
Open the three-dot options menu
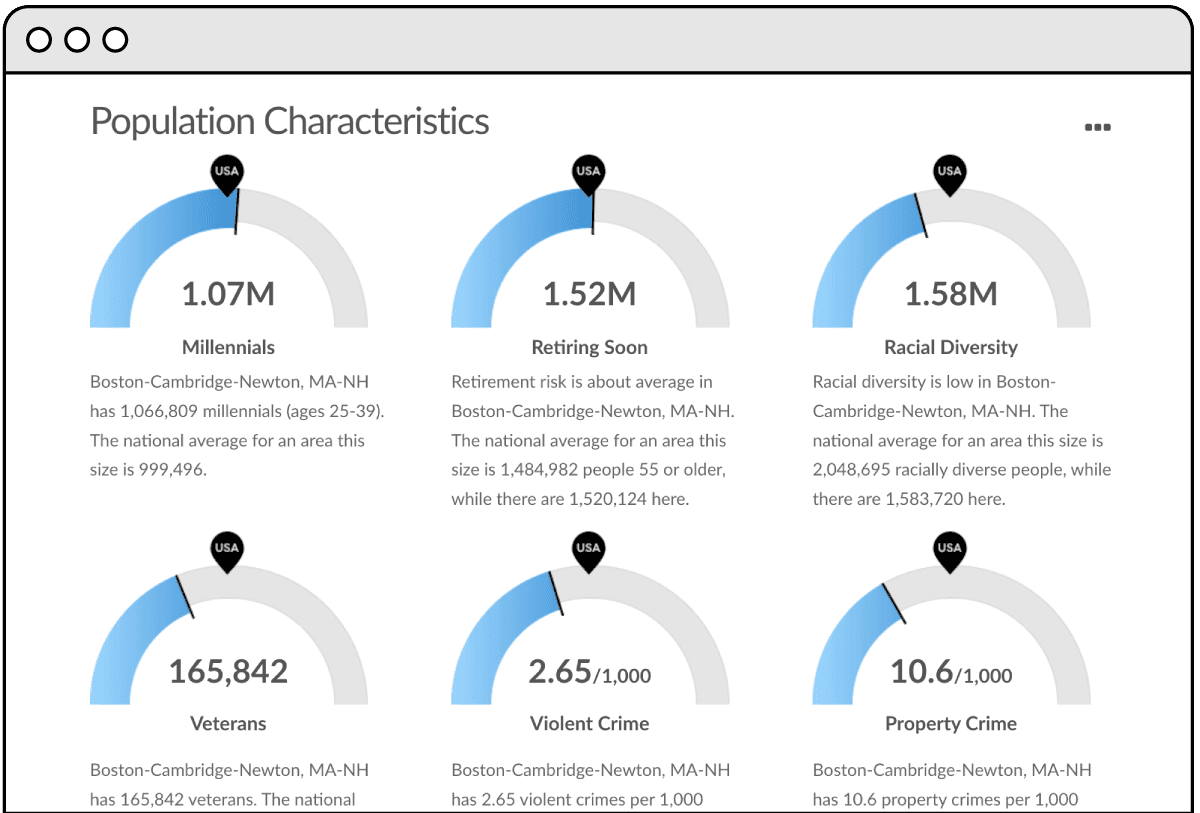[1097, 128]
